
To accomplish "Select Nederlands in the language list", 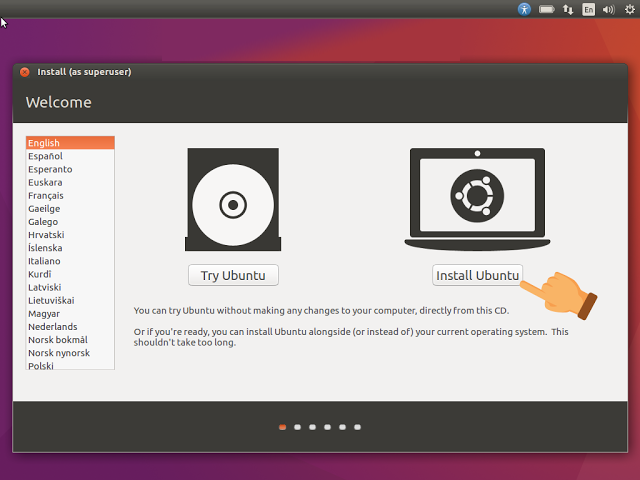I will (x=70, y=327).
